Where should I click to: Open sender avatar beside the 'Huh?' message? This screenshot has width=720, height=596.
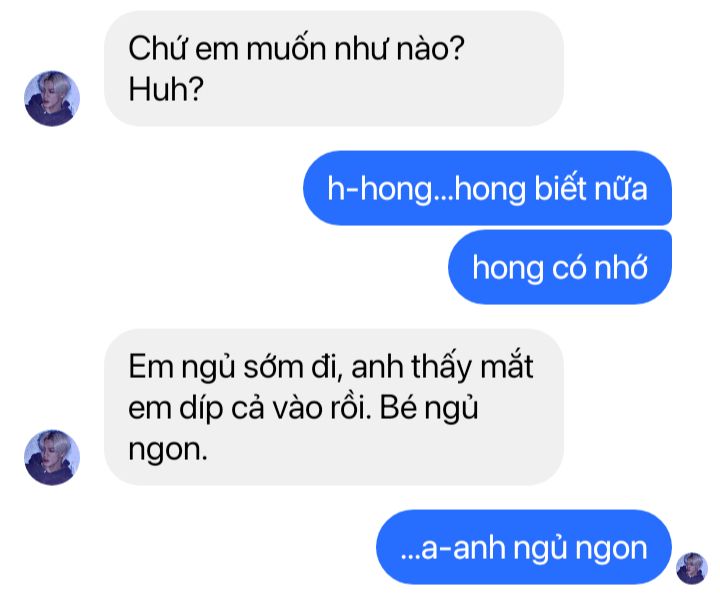(x=52, y=98)
